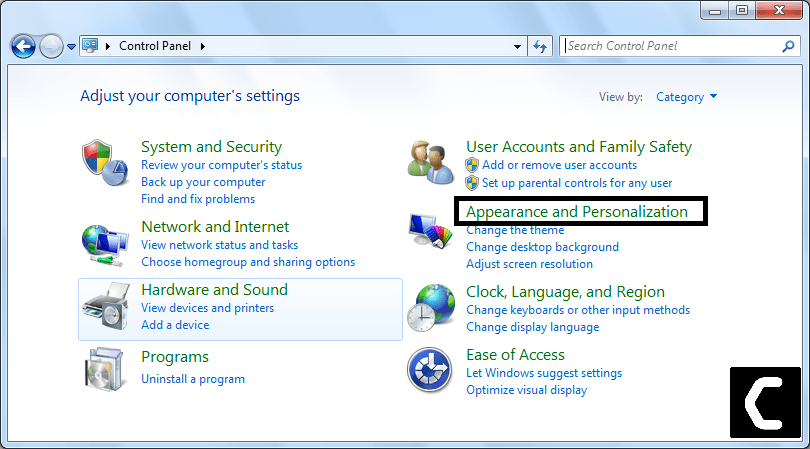Open Choose homegroup and sharing options
Viewport: 810px width, 449px height.
(248, 262)
